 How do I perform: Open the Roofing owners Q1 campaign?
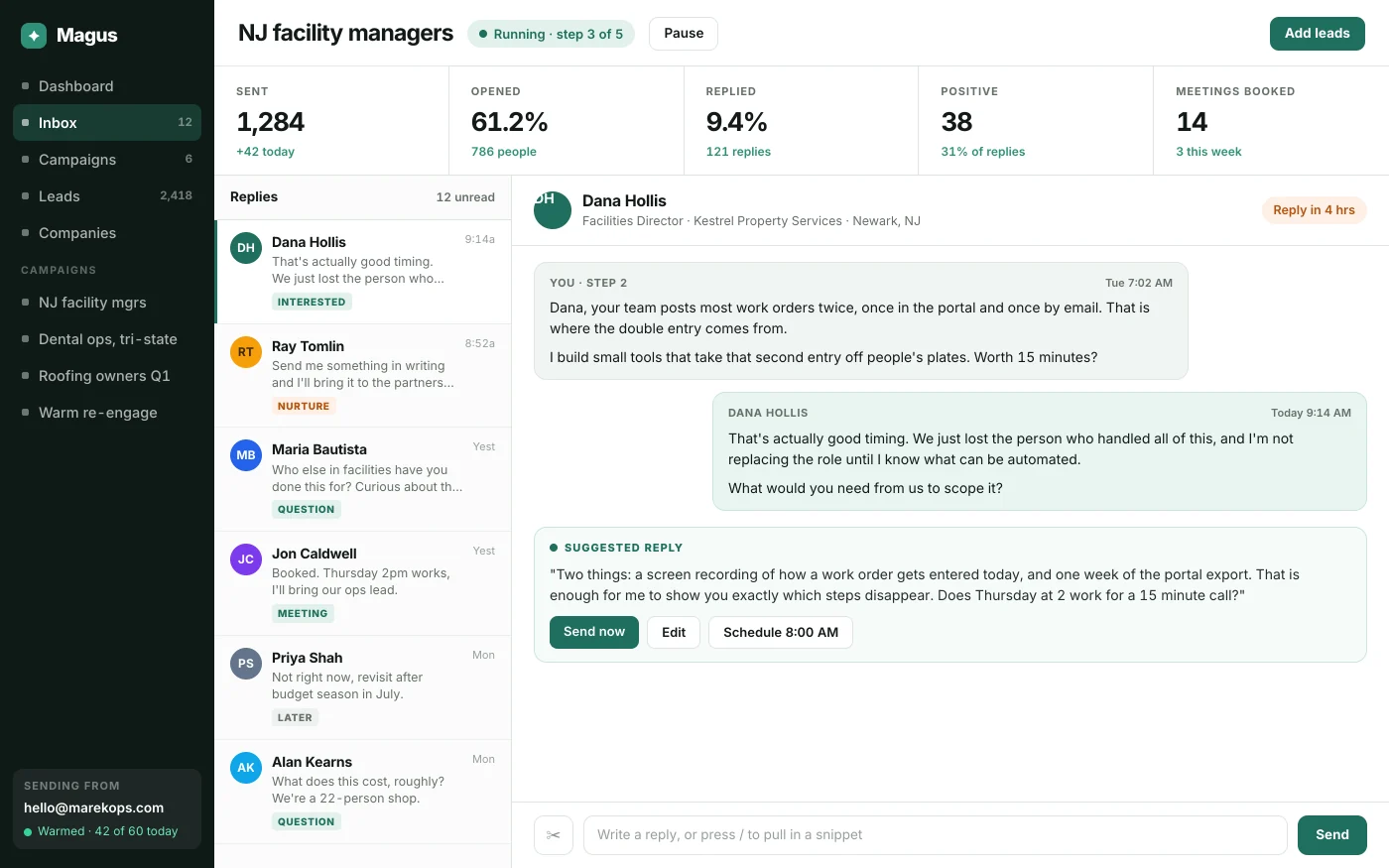(x=107, y=376)
